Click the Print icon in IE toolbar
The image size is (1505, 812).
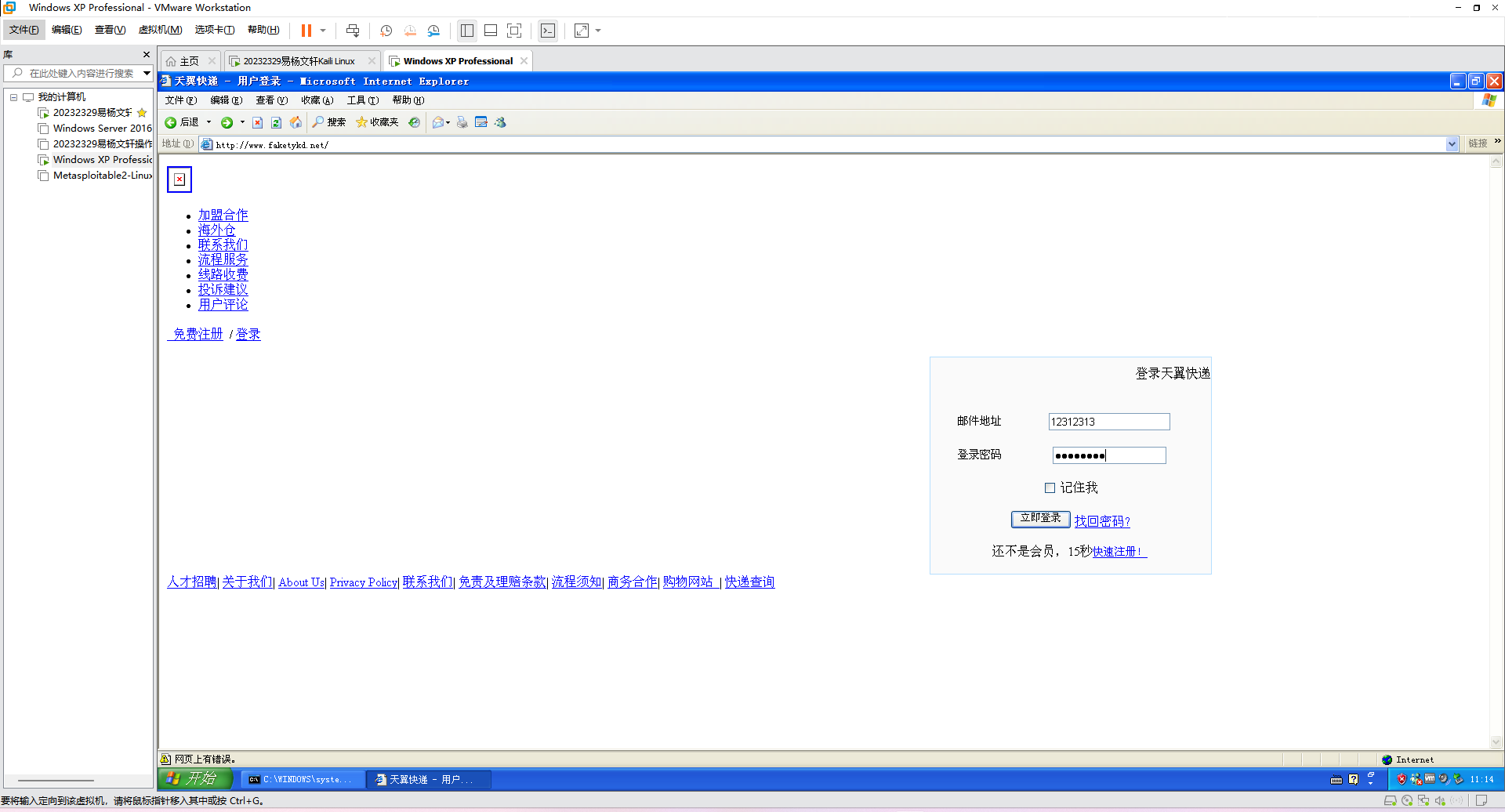pos(462,122)
